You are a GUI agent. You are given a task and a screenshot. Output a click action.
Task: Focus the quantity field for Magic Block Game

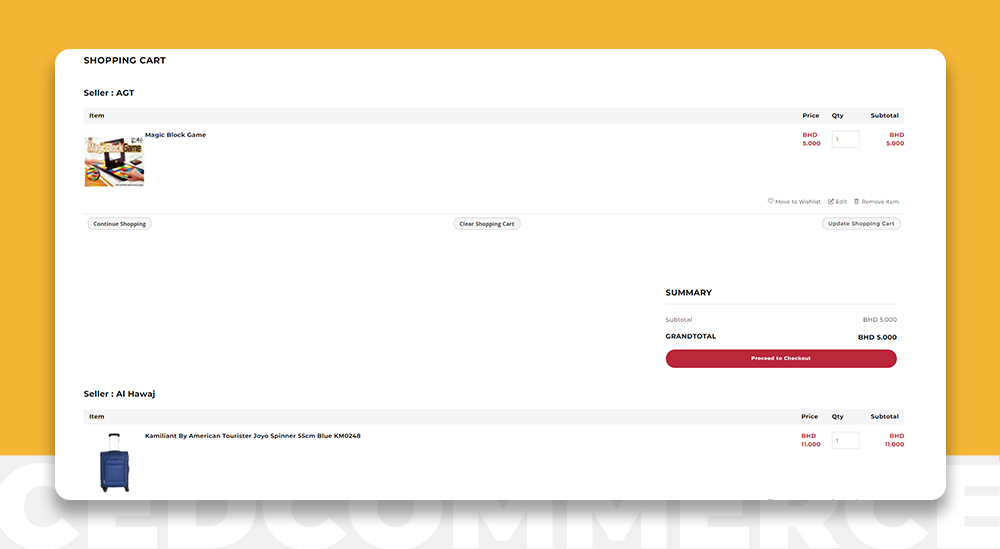click(x=845, y=139)
